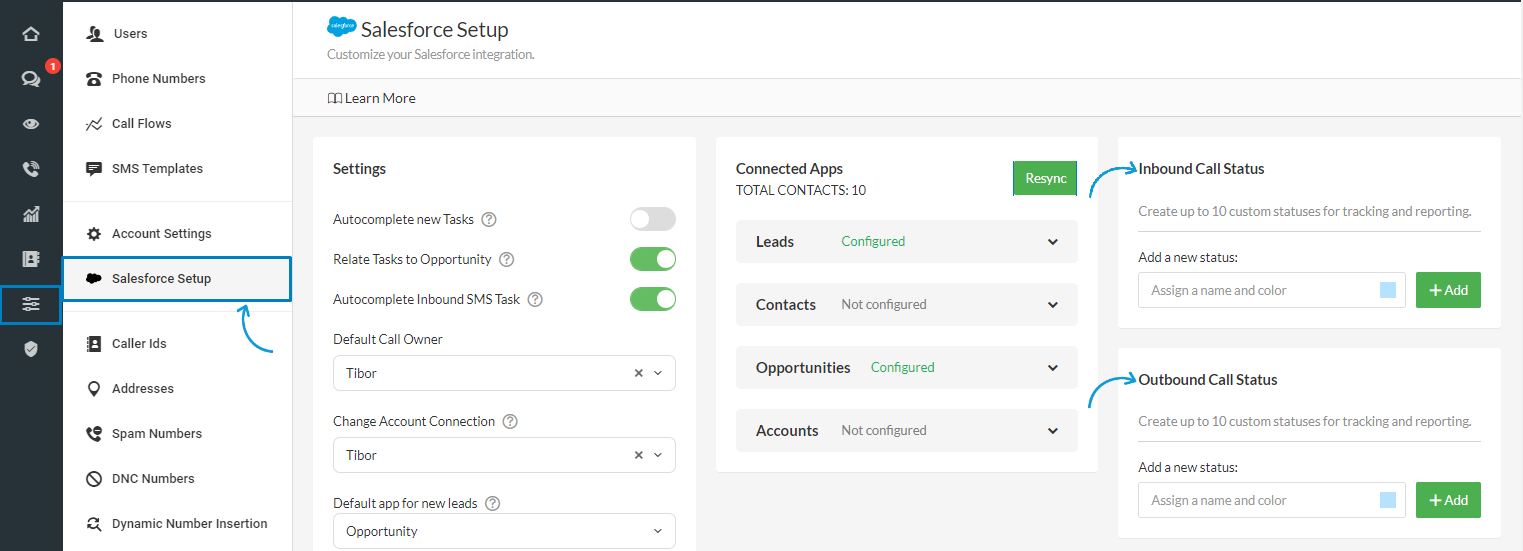Click the eye monitoring icon
The height and width of the screenshot is (551, 1523).
31,124
